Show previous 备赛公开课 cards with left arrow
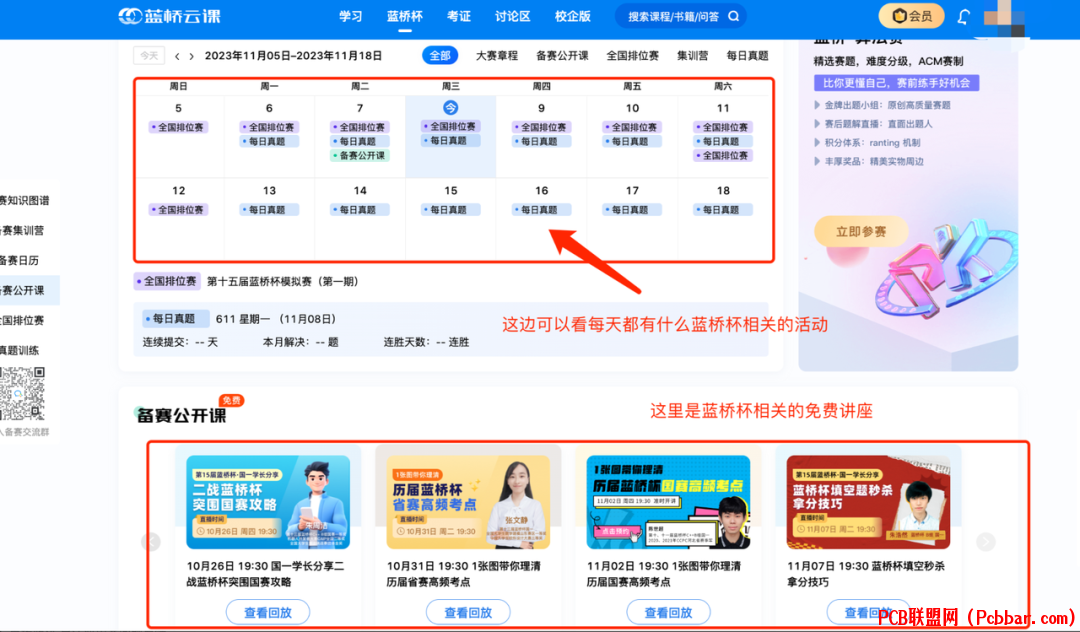 151,542
